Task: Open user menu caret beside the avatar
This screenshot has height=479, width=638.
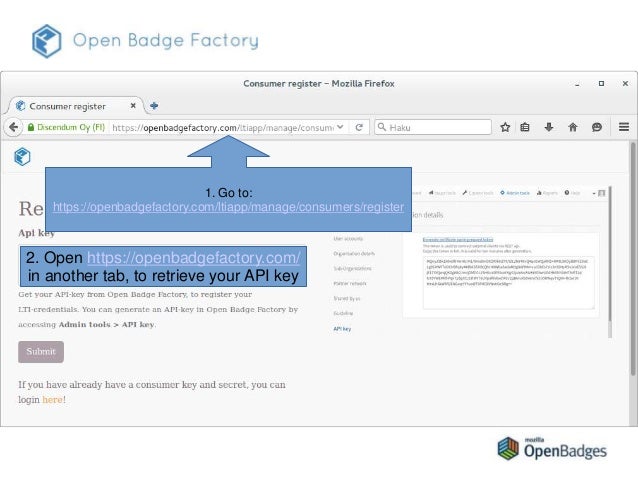Action: [x=594, y=193]
